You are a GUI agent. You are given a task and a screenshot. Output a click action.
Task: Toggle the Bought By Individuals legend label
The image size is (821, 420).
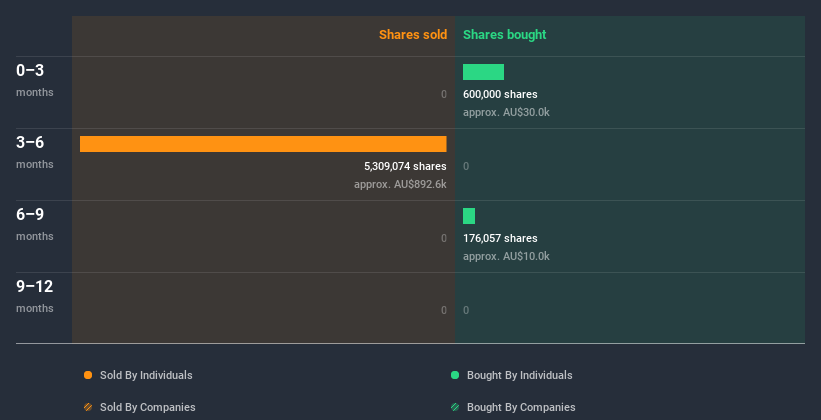tap(519, 375)
